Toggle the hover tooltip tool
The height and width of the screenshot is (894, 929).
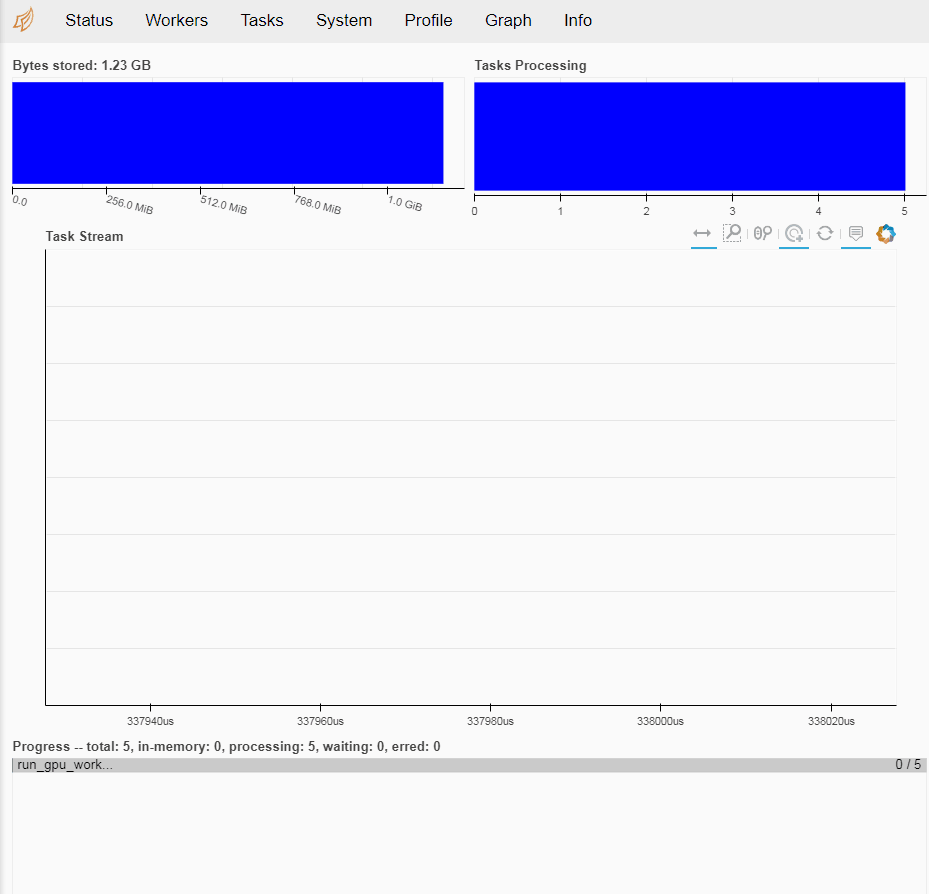click(856, 233)
